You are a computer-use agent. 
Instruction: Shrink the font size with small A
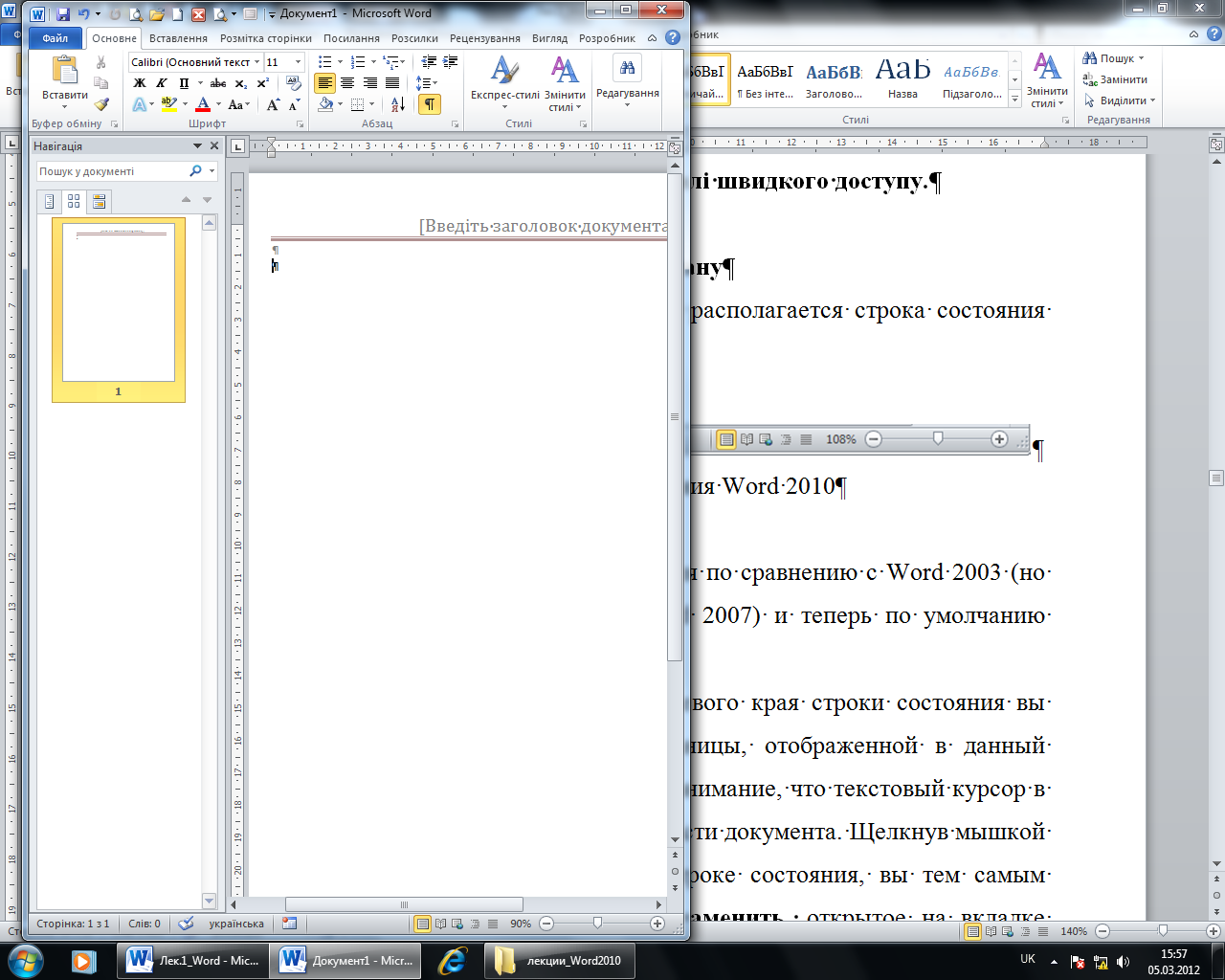(x=294, y=104)
